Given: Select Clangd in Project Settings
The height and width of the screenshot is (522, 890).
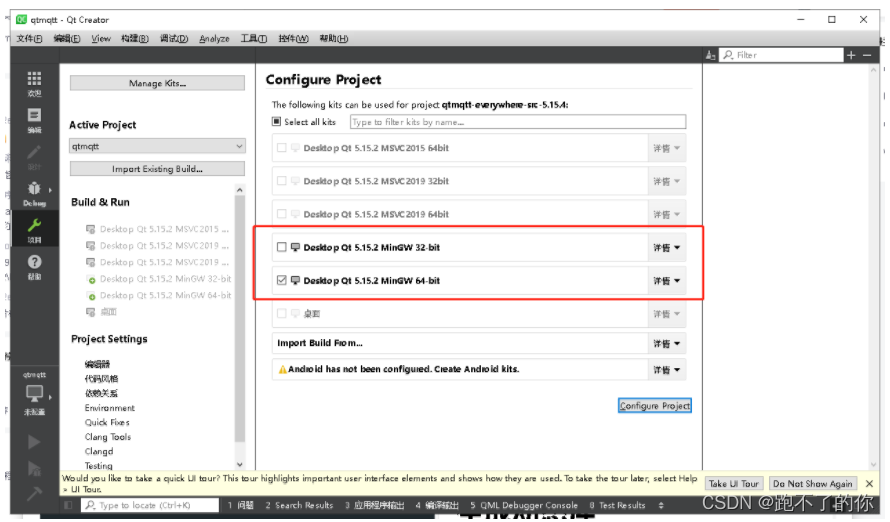Looking at the screenshot, I should [99, 451].
